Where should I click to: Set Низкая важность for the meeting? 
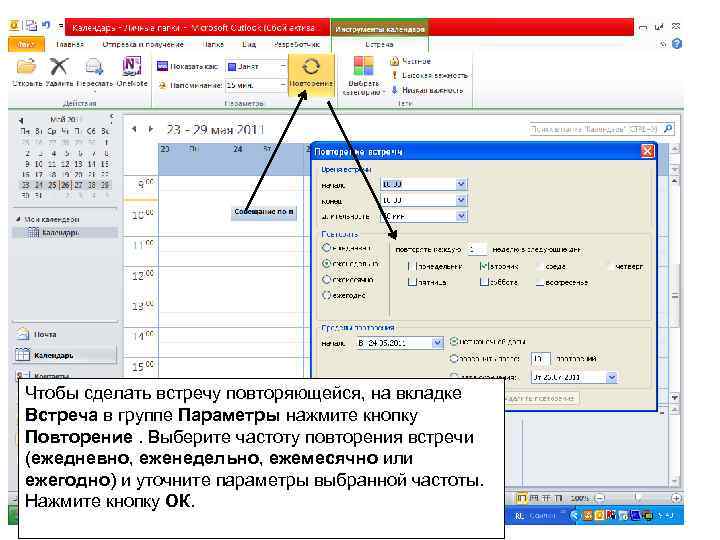(427, 90)
